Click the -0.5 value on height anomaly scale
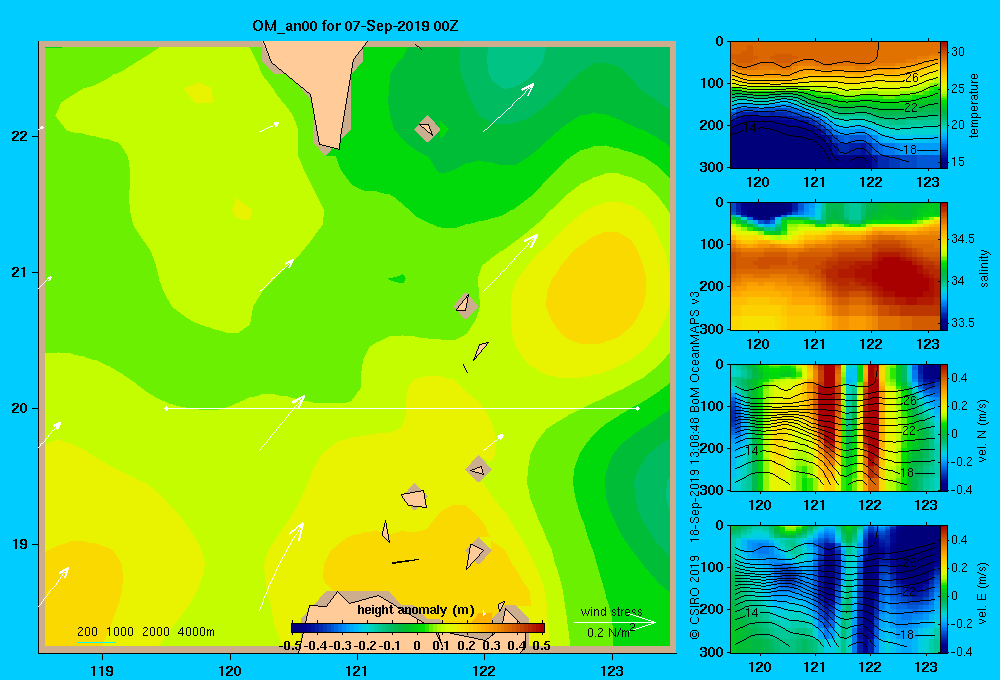Screen dimensions: 1000x680 tap(290, 646)
